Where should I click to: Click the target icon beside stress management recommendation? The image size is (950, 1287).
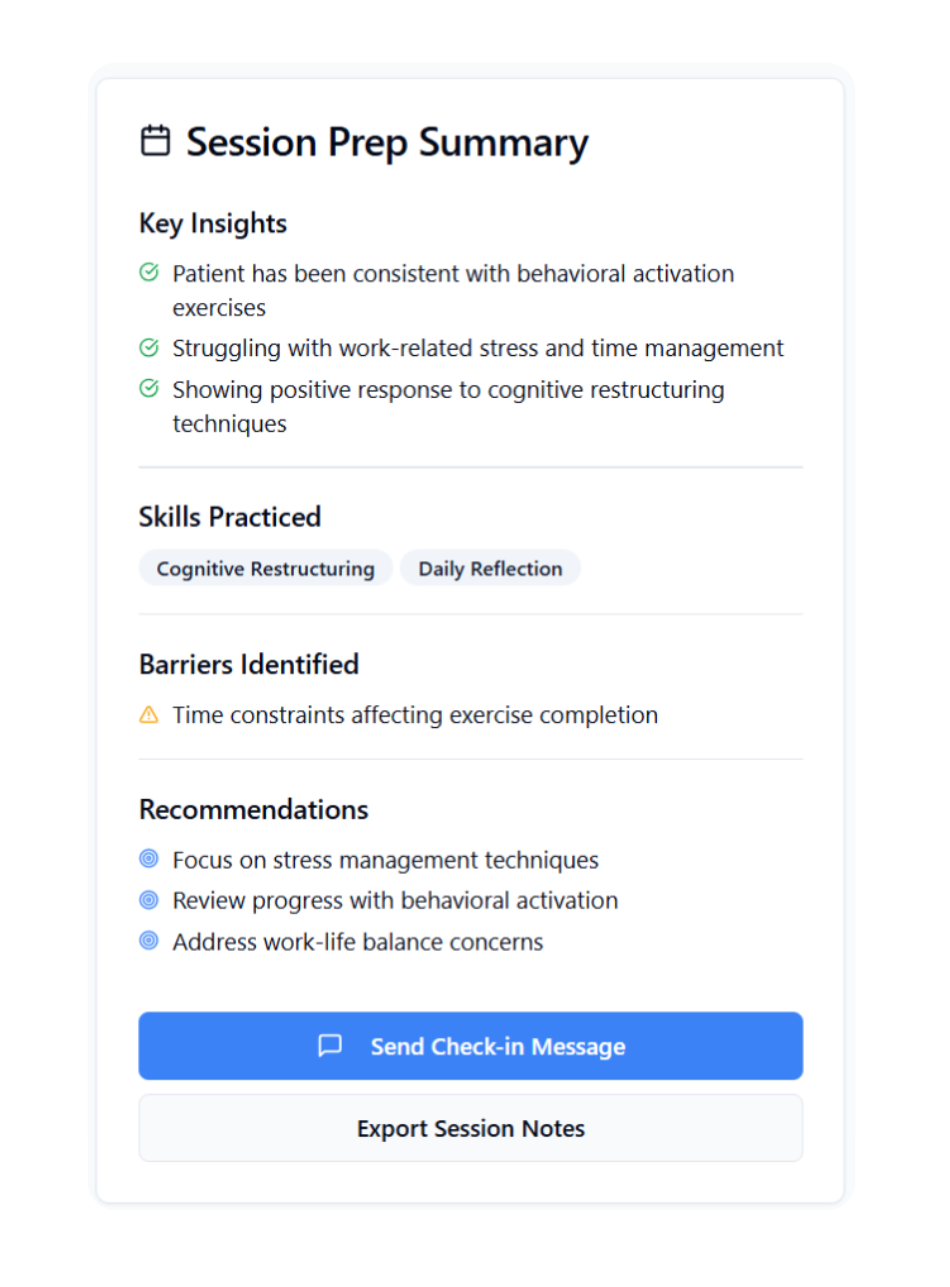[149, 858]
